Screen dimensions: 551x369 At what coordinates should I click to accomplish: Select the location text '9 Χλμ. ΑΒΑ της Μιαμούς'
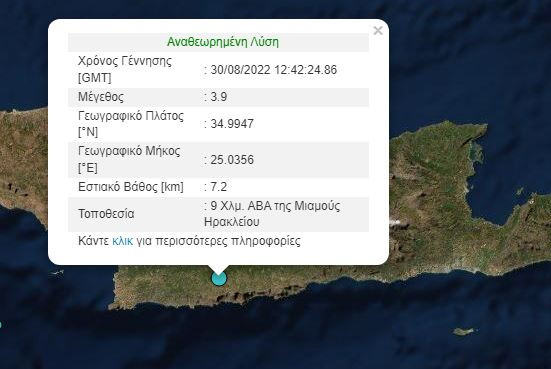pos(275,206)
